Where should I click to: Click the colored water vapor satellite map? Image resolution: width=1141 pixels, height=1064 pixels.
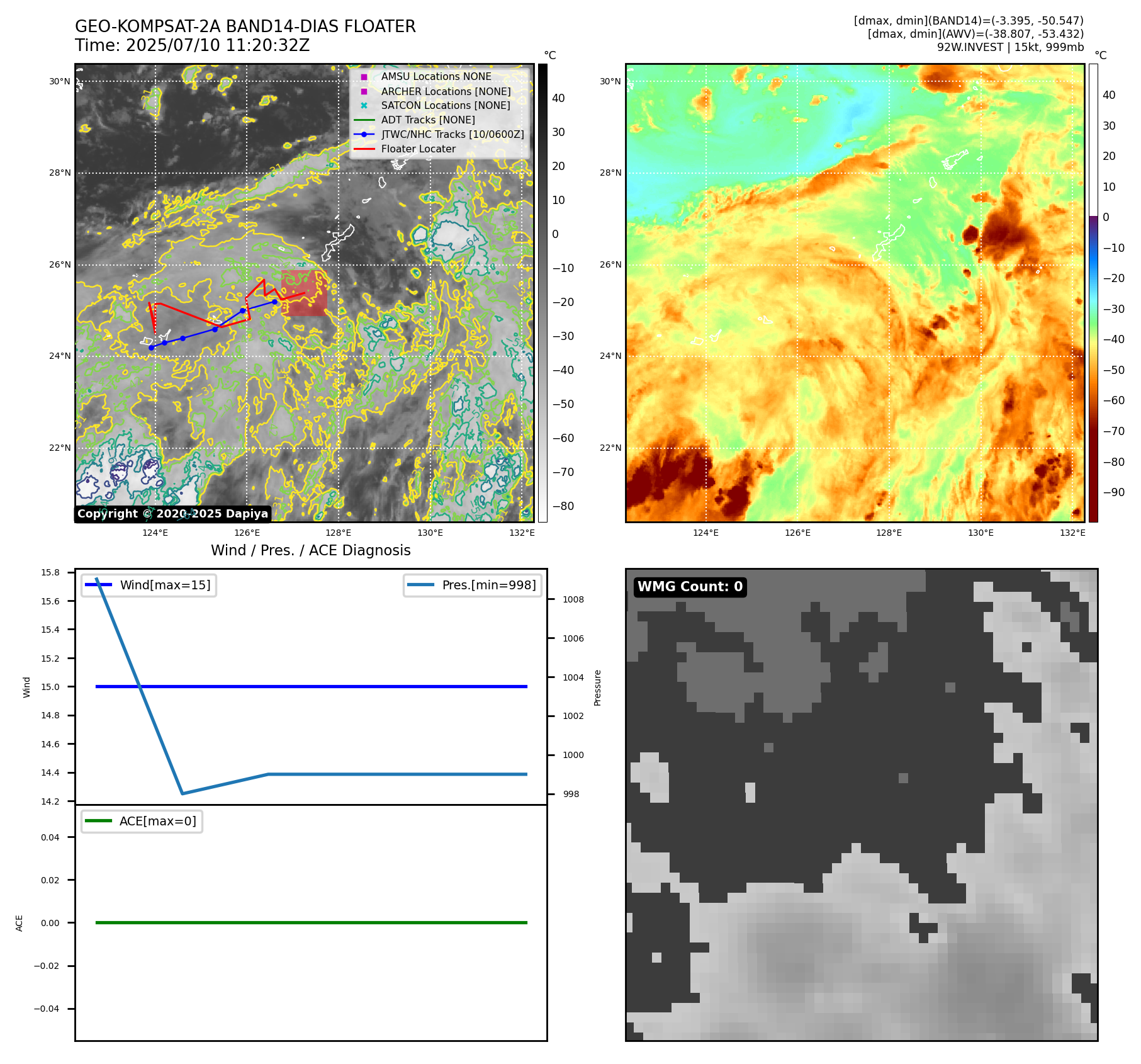click(x=855, y=293)
